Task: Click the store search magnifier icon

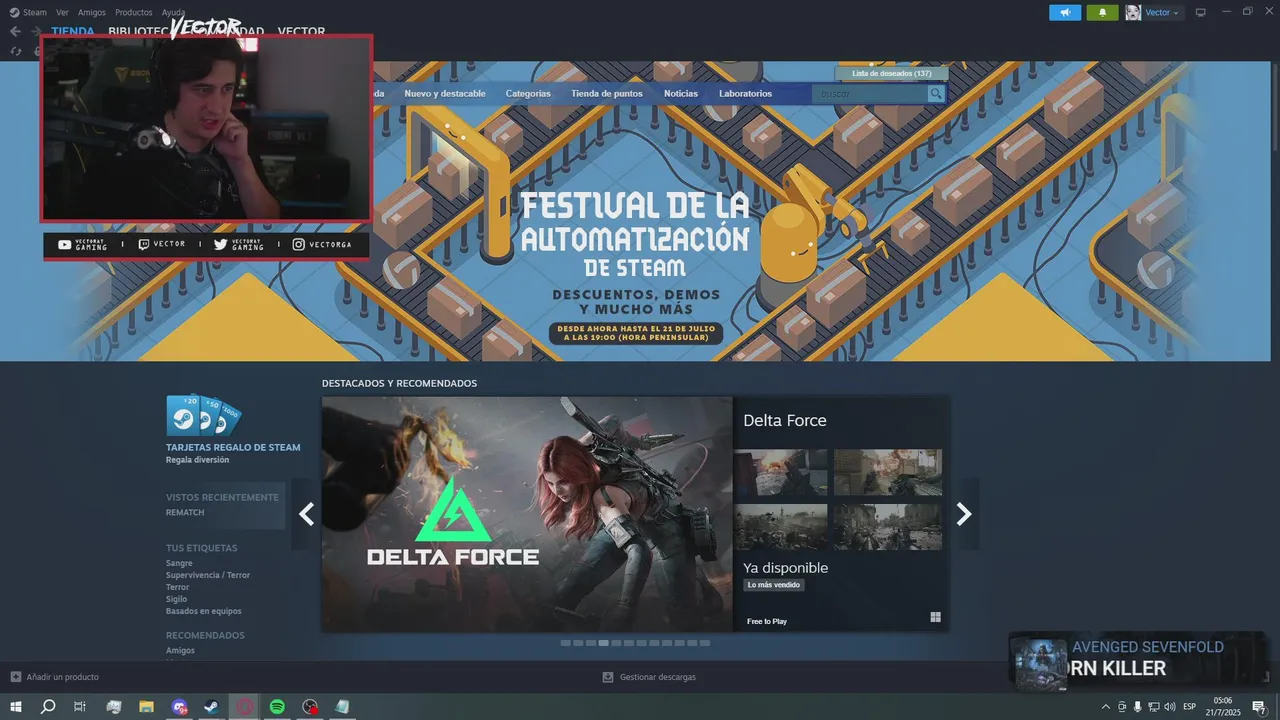Action: pos(936,93)
